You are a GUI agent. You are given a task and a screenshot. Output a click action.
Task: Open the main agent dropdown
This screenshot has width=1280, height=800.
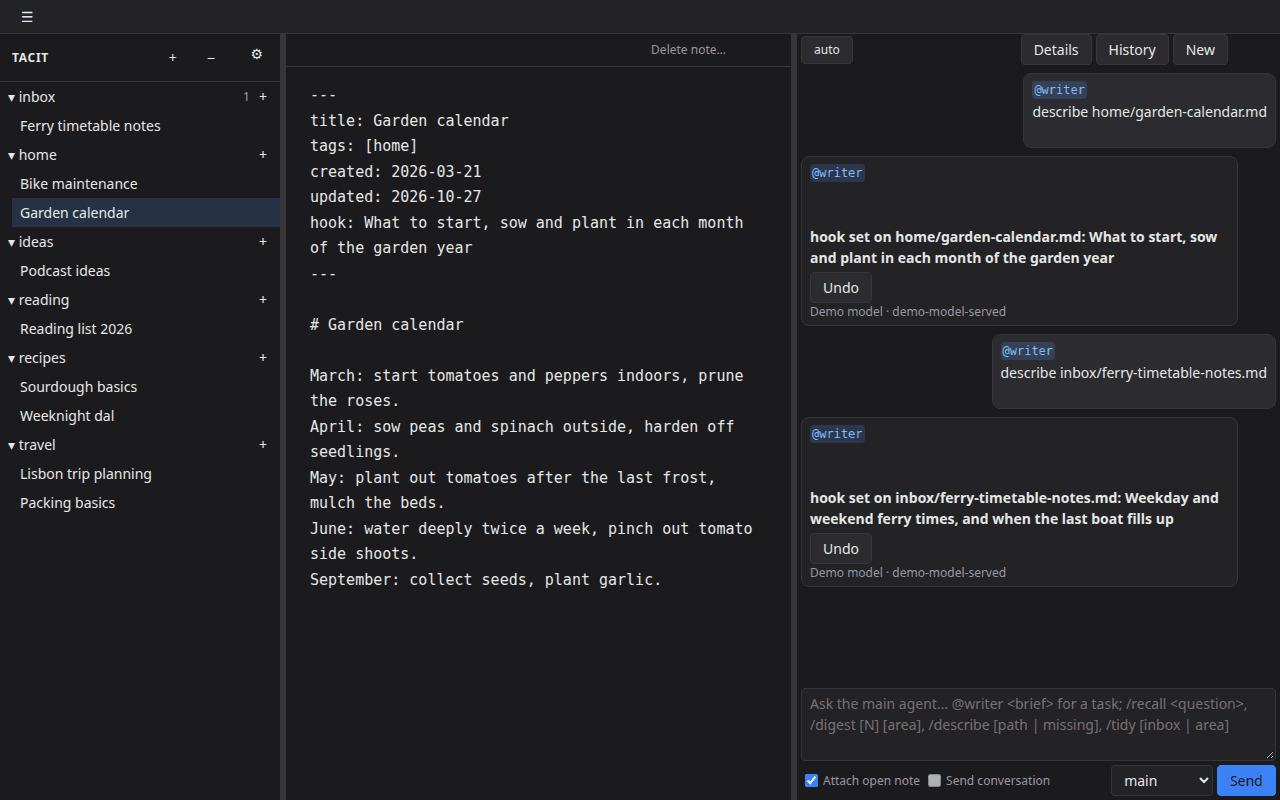tap(1162, 781)
